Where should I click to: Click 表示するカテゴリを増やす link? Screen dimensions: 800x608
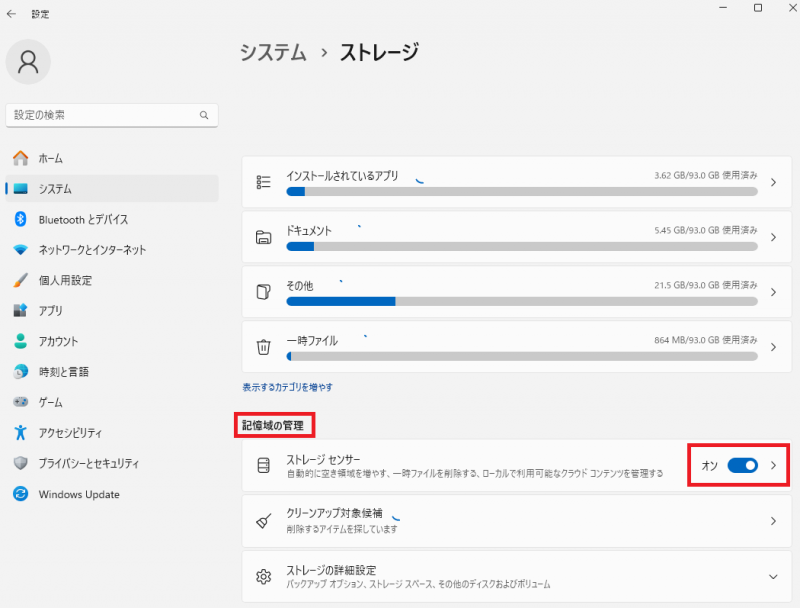pos(288,387)
